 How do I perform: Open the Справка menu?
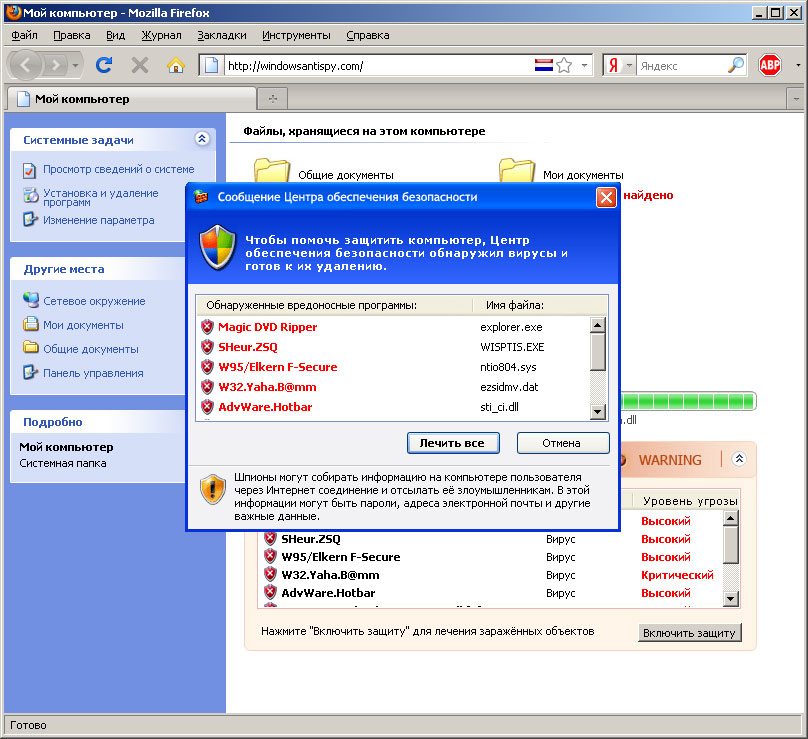point(367,36)
